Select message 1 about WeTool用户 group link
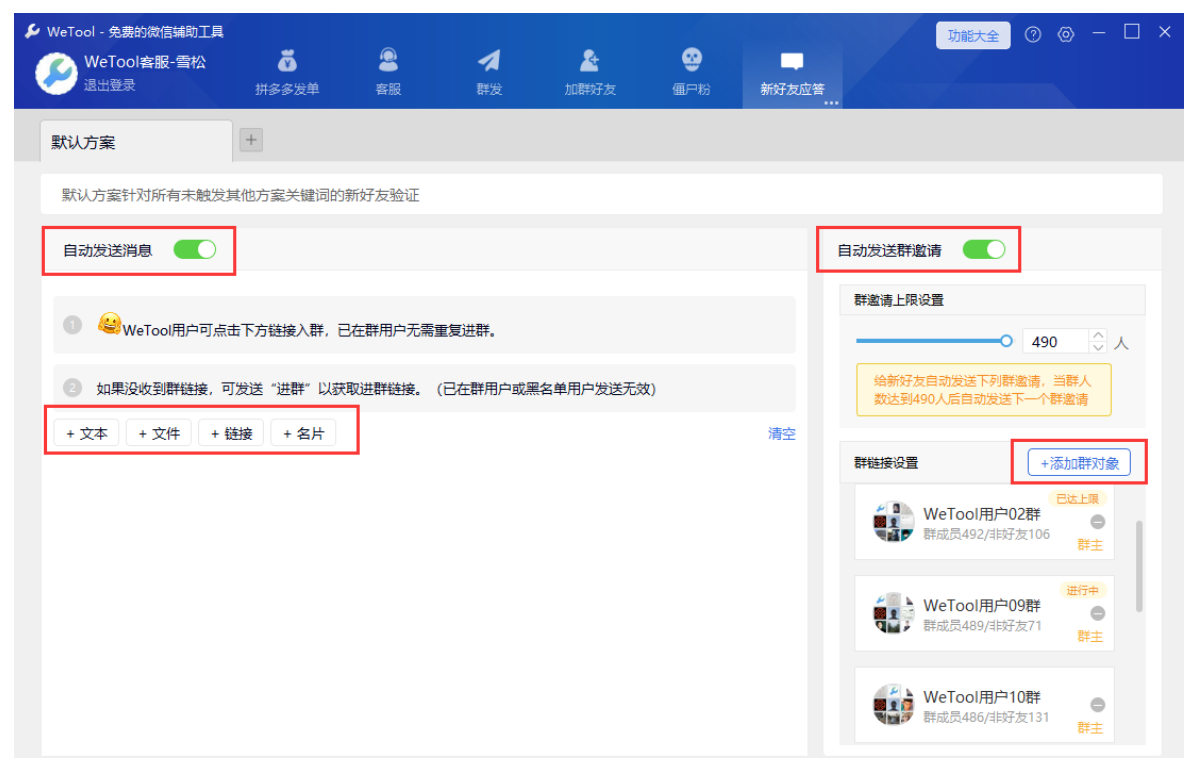 point(424,325)
